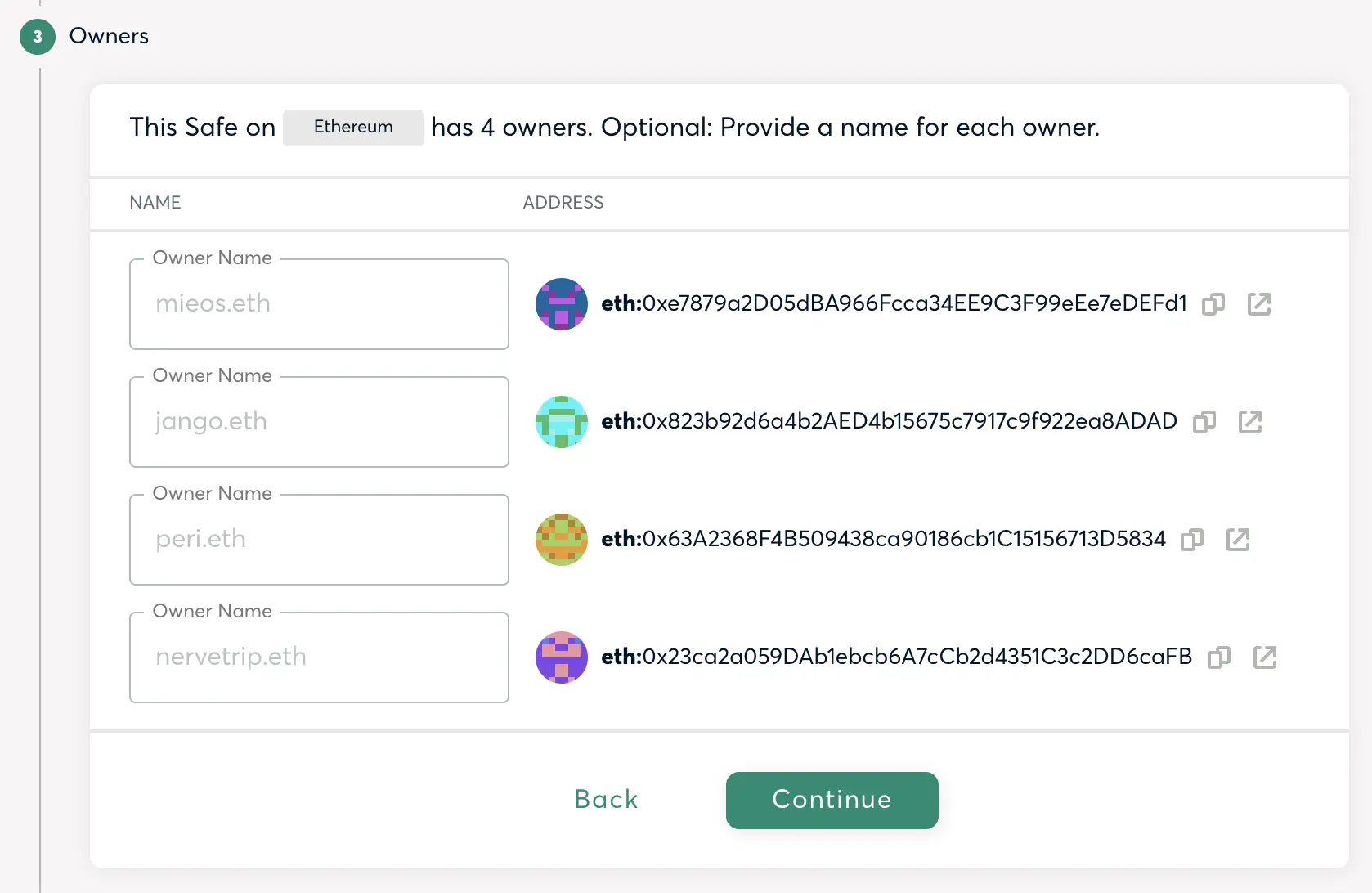Click the Ethereum network chip
Image resolution: width=1372 pixels, height=893 pixels.
[x=353, y=128]
